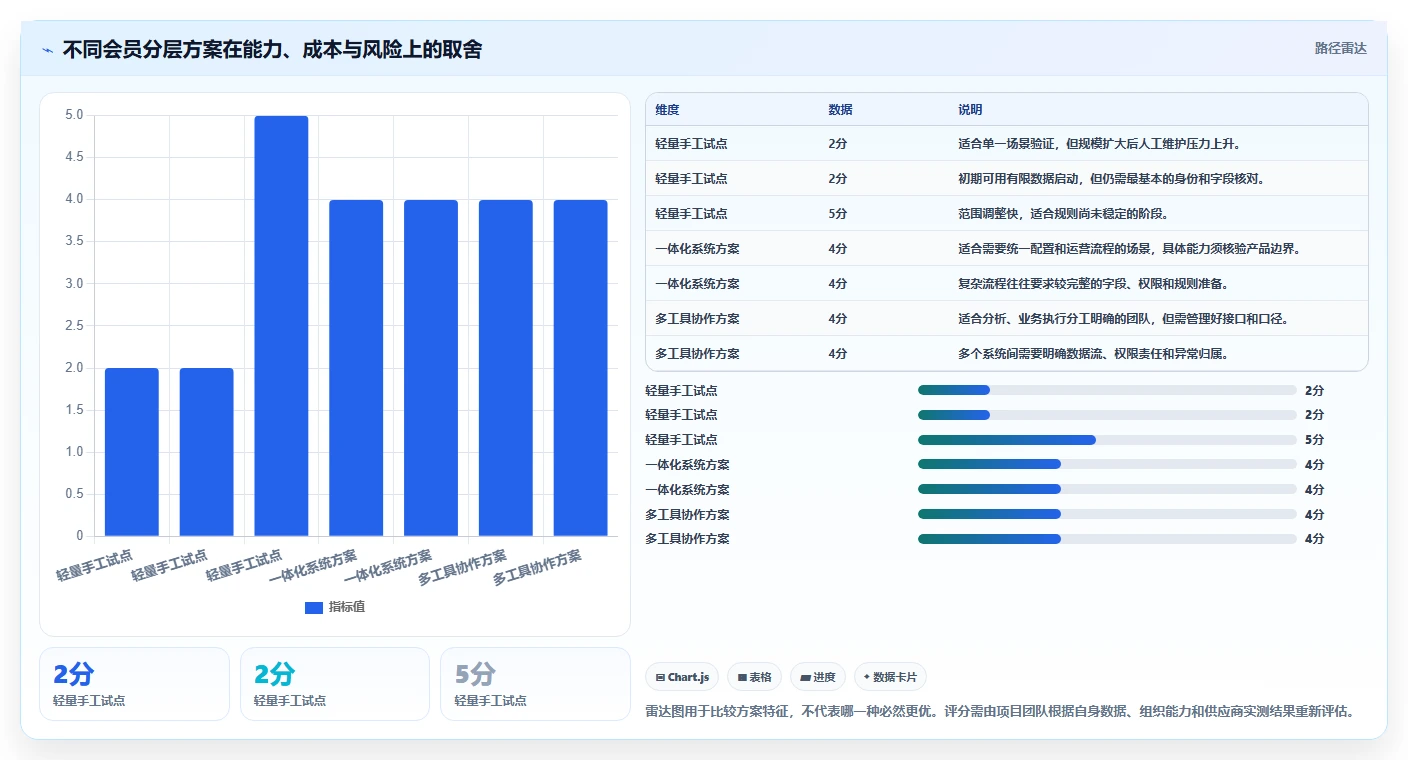Image resolution: width=1408 pixels, height=760 pixels.
Task: Click the 4.5 y-axis label
Action: 74,157
